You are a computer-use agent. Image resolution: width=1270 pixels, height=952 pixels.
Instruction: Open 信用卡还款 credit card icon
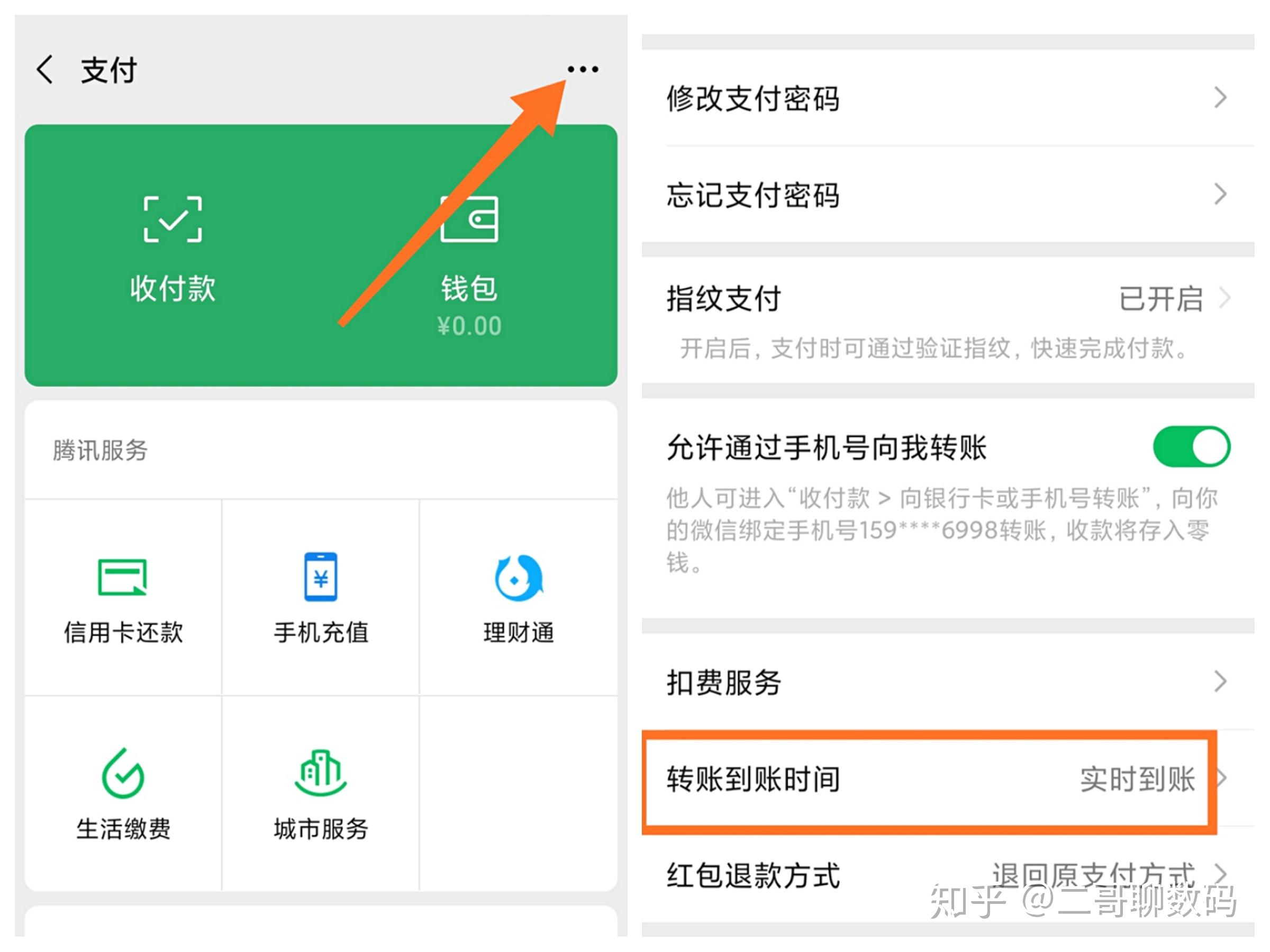tap(123, 578)
